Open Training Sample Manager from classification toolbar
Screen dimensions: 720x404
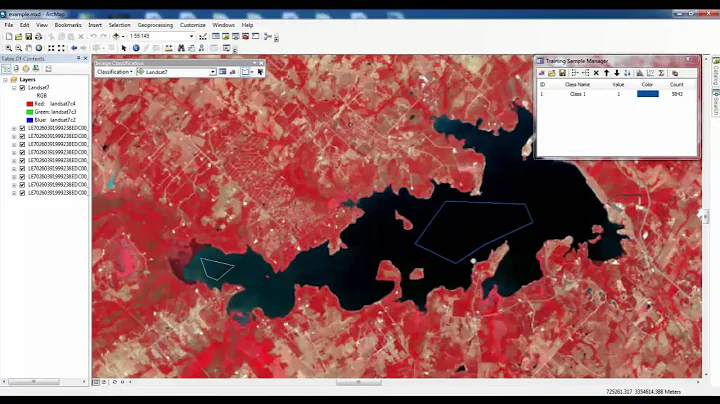pos(223,72)
